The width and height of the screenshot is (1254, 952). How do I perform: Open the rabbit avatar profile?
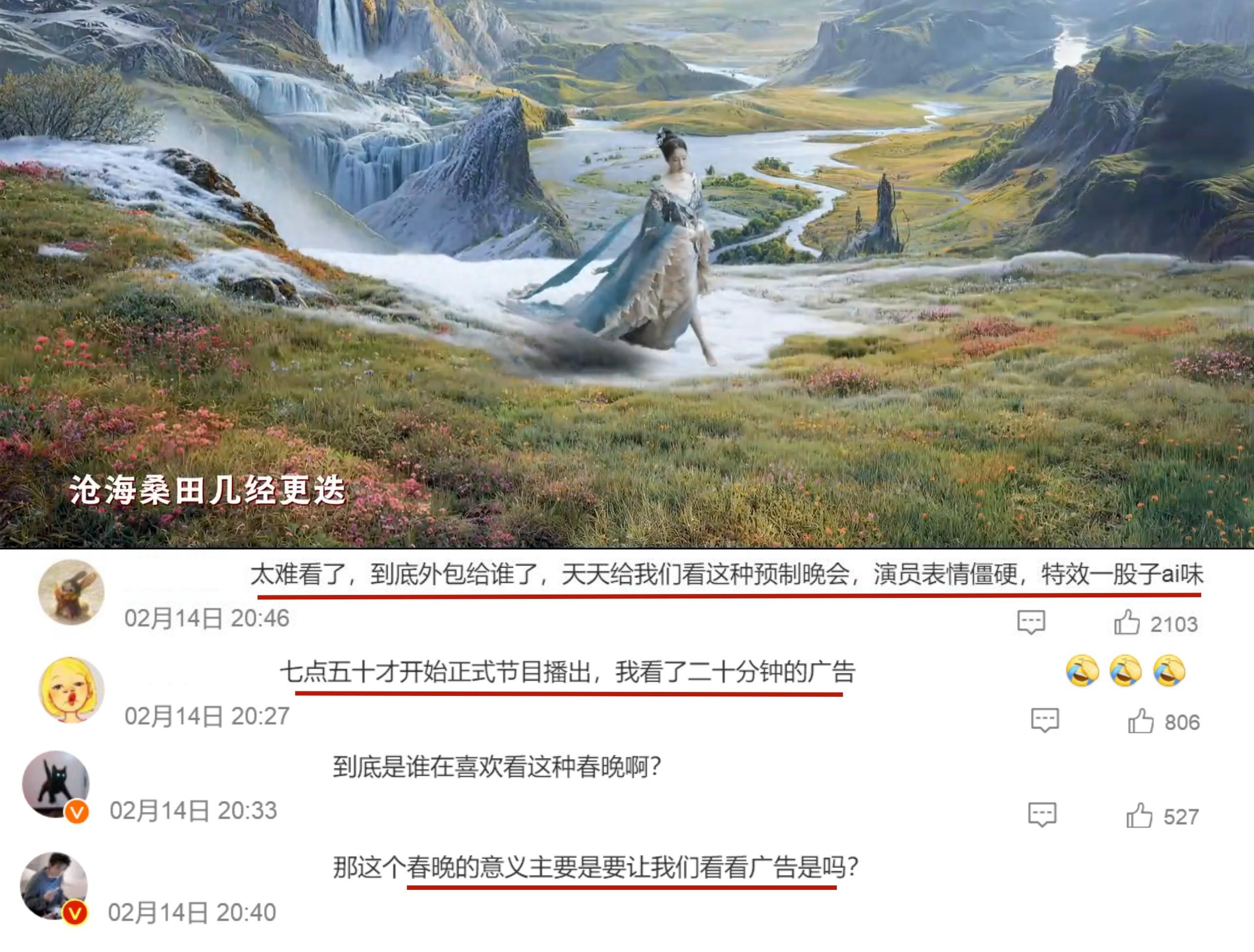pyautogui.click(x=72, y=592)
